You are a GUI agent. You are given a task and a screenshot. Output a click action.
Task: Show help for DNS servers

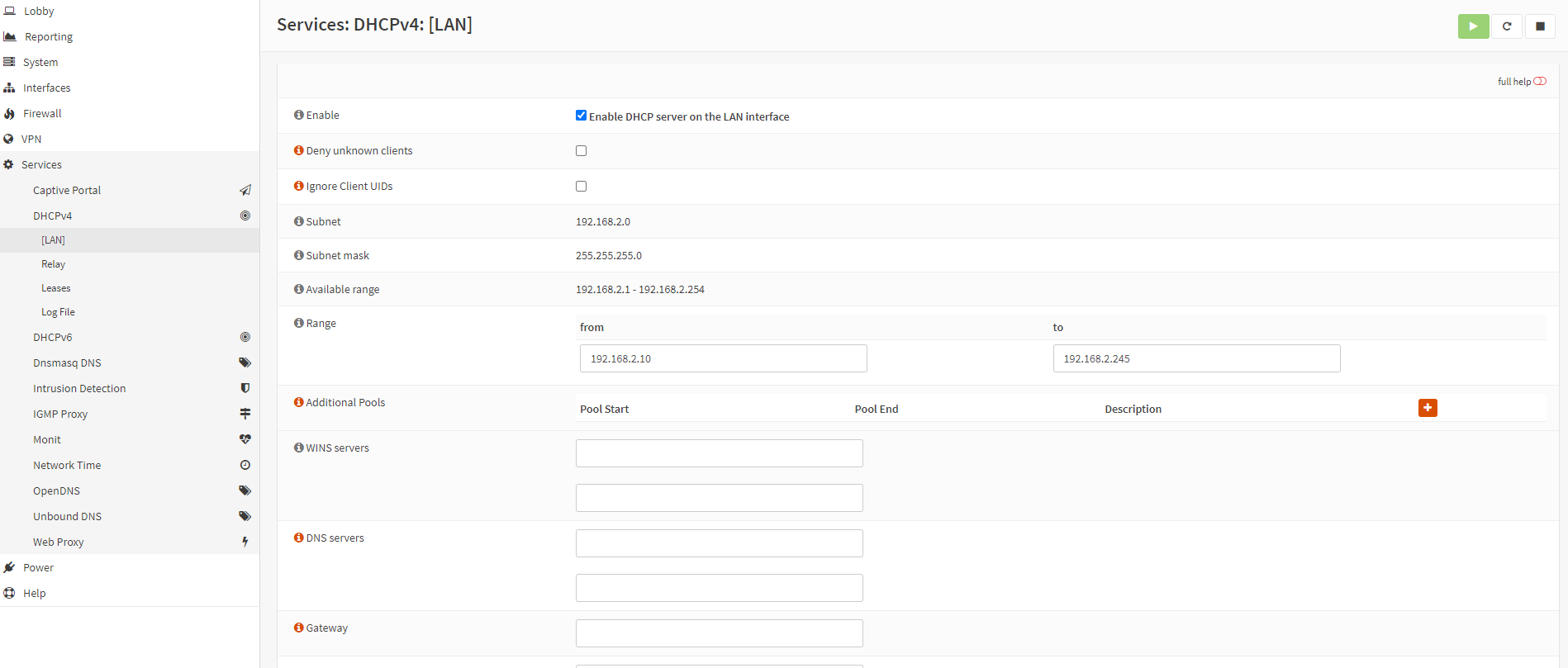(299, 538)
